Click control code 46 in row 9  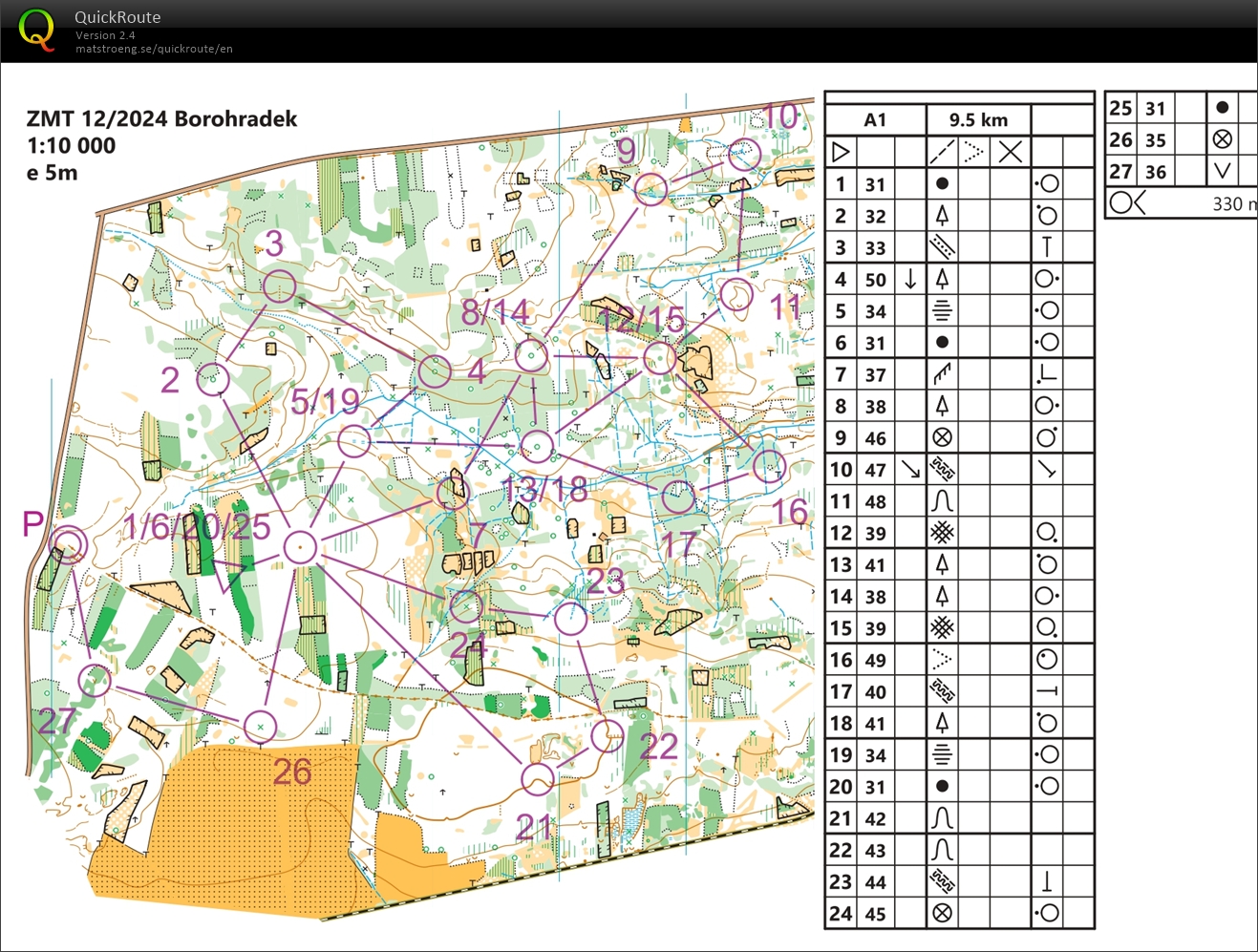coord(876,438)
